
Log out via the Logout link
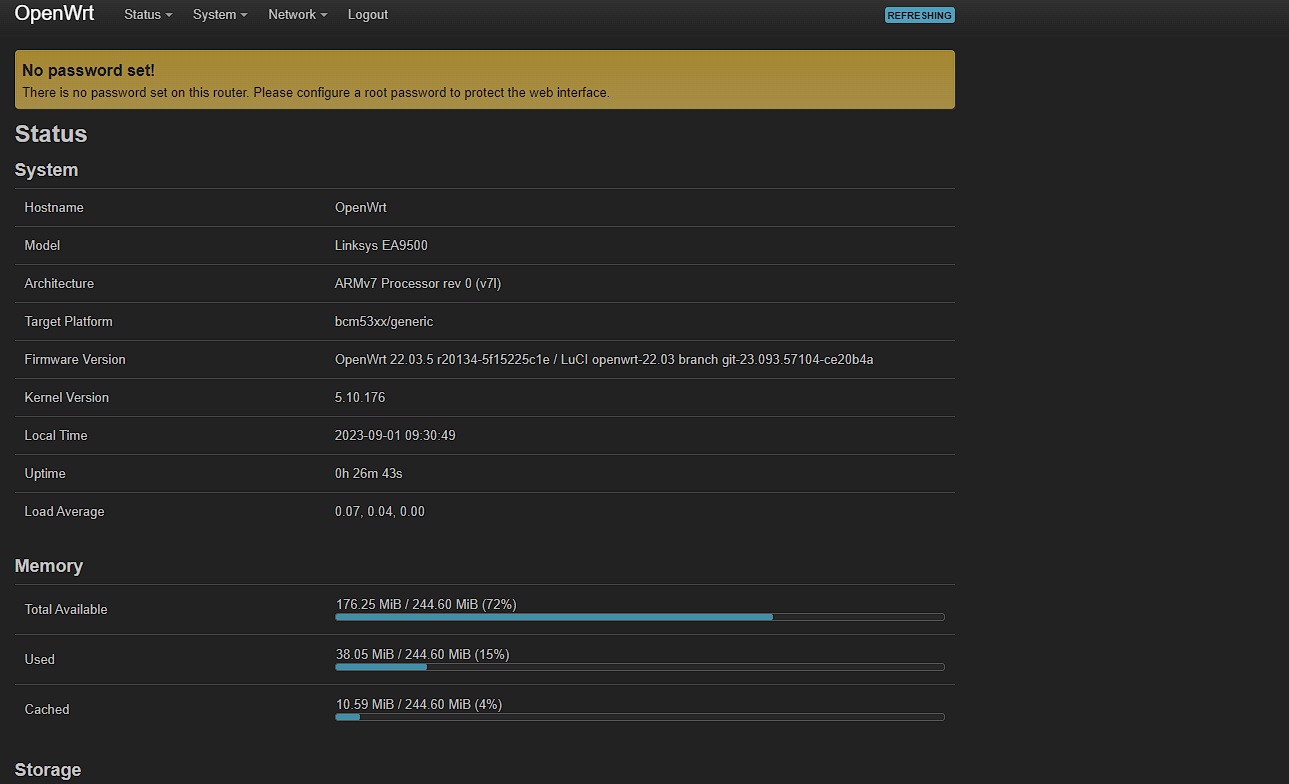pos(368,15)
